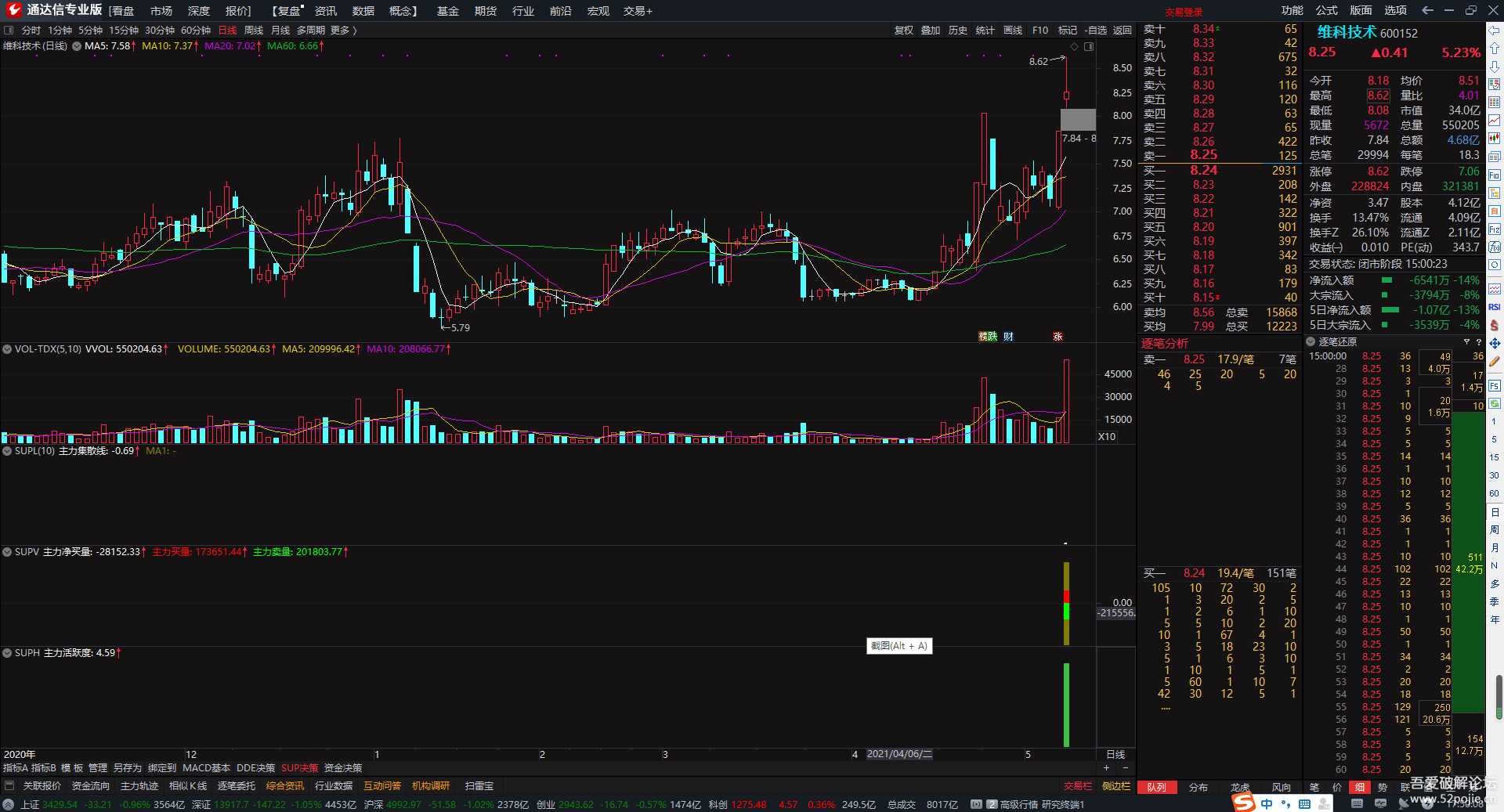Click the 交易登录 trade login link
Viewport: 1504px width, 812px height.
[1183, 12]
